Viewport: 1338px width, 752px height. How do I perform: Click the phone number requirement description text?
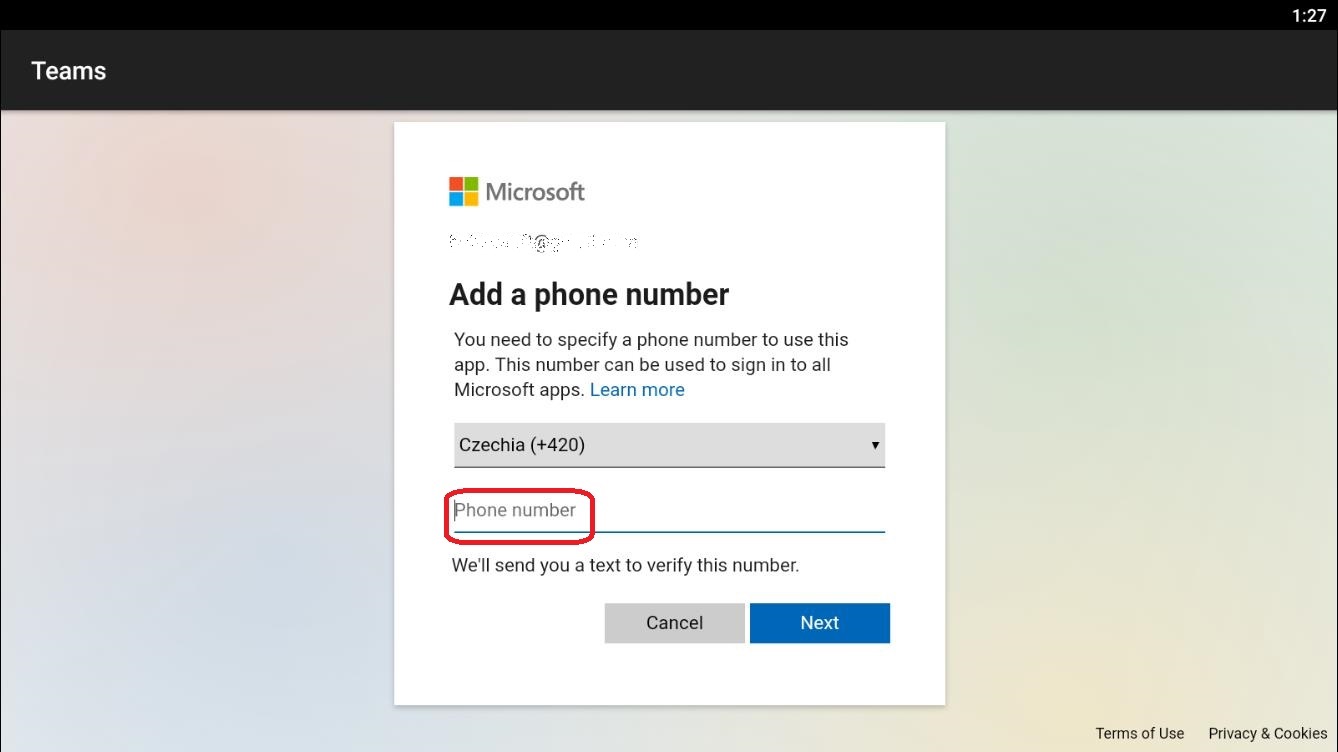pos(651,365)
